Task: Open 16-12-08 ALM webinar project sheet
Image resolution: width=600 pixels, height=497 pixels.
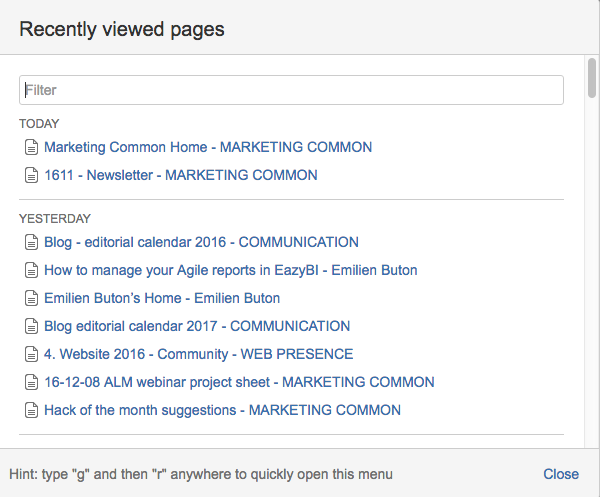Action: coord(239,382)
